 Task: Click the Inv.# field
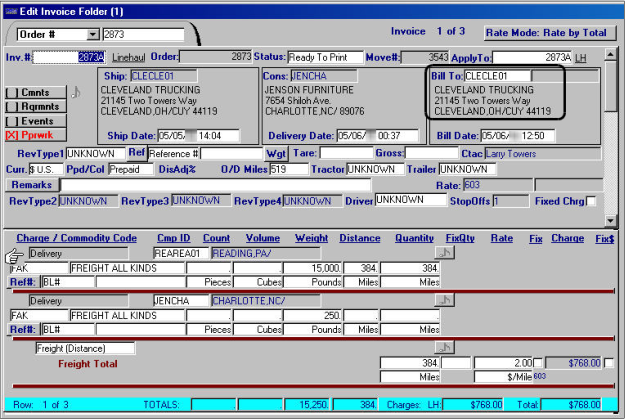tap(69, 57)
